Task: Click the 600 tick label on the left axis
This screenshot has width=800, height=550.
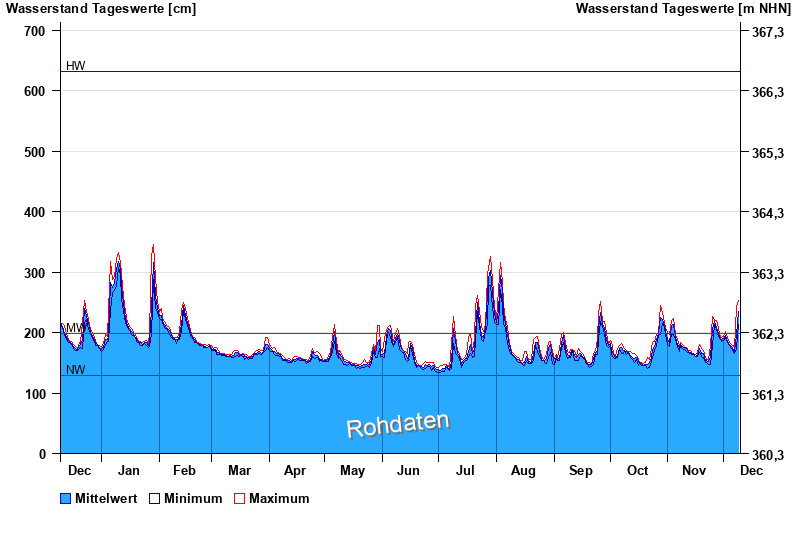Action: point(35,91)
